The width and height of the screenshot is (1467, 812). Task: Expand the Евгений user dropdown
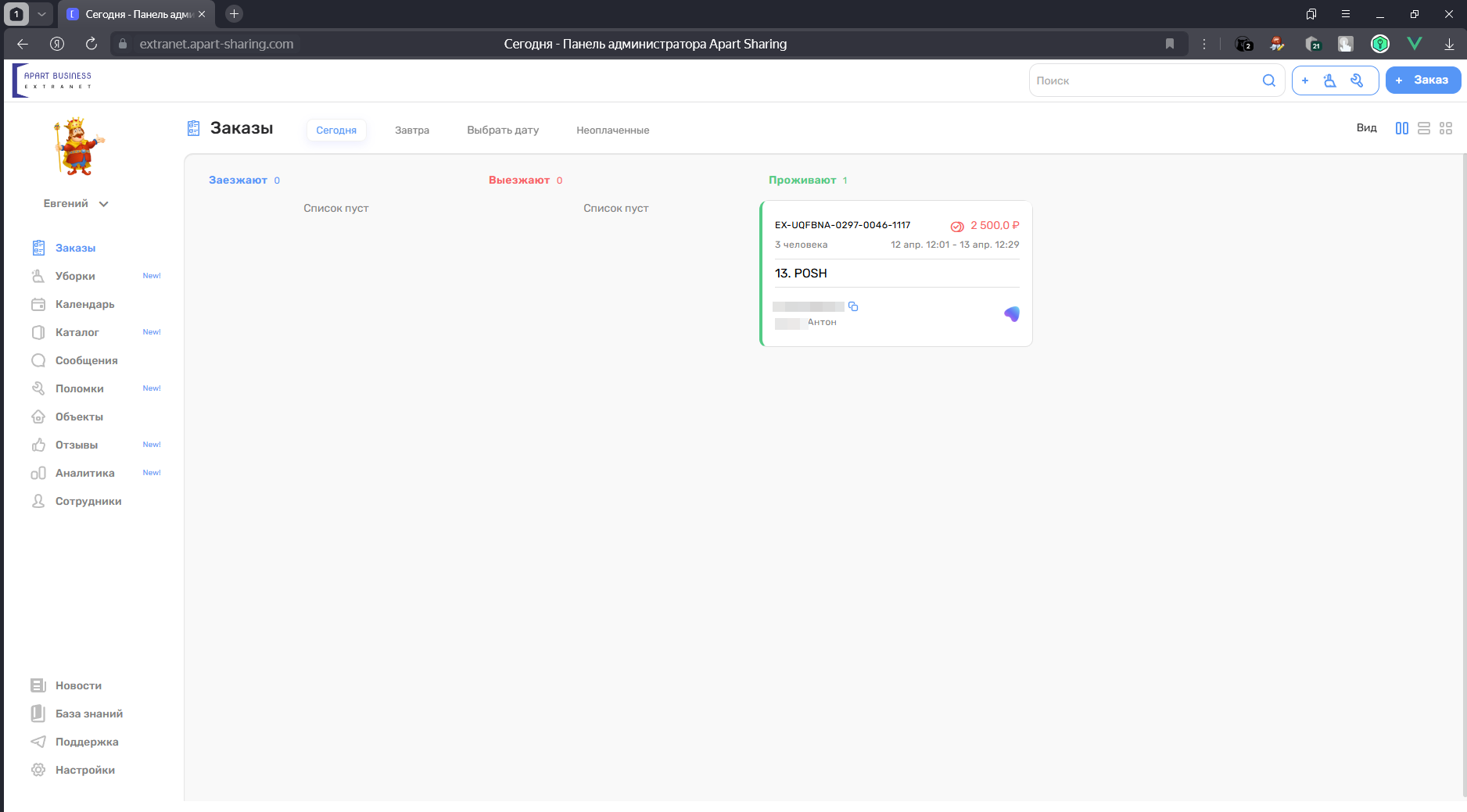coord(103,204)
